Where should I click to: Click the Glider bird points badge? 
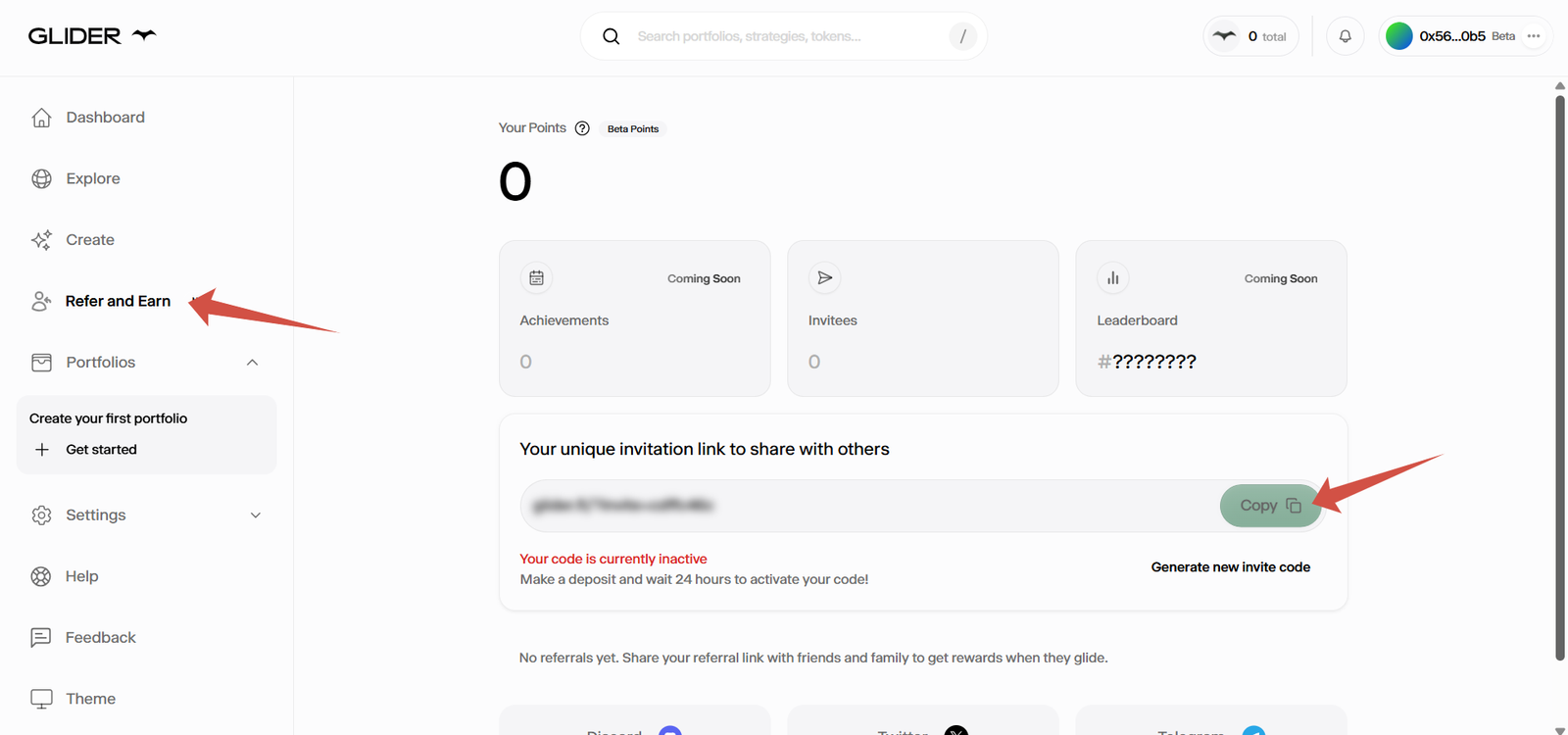[1250, 36]
